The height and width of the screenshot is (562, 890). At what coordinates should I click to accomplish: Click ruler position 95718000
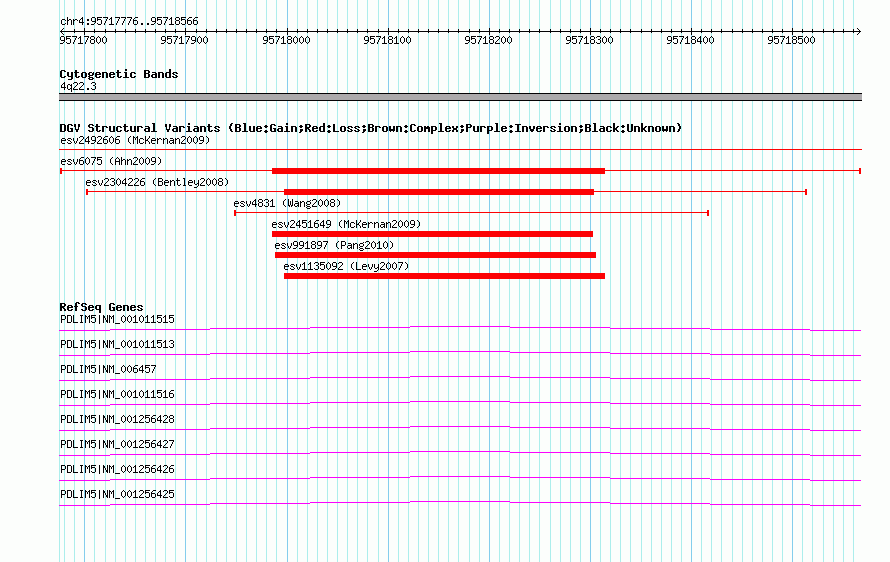pyautogui.click(x=286, y=40)
